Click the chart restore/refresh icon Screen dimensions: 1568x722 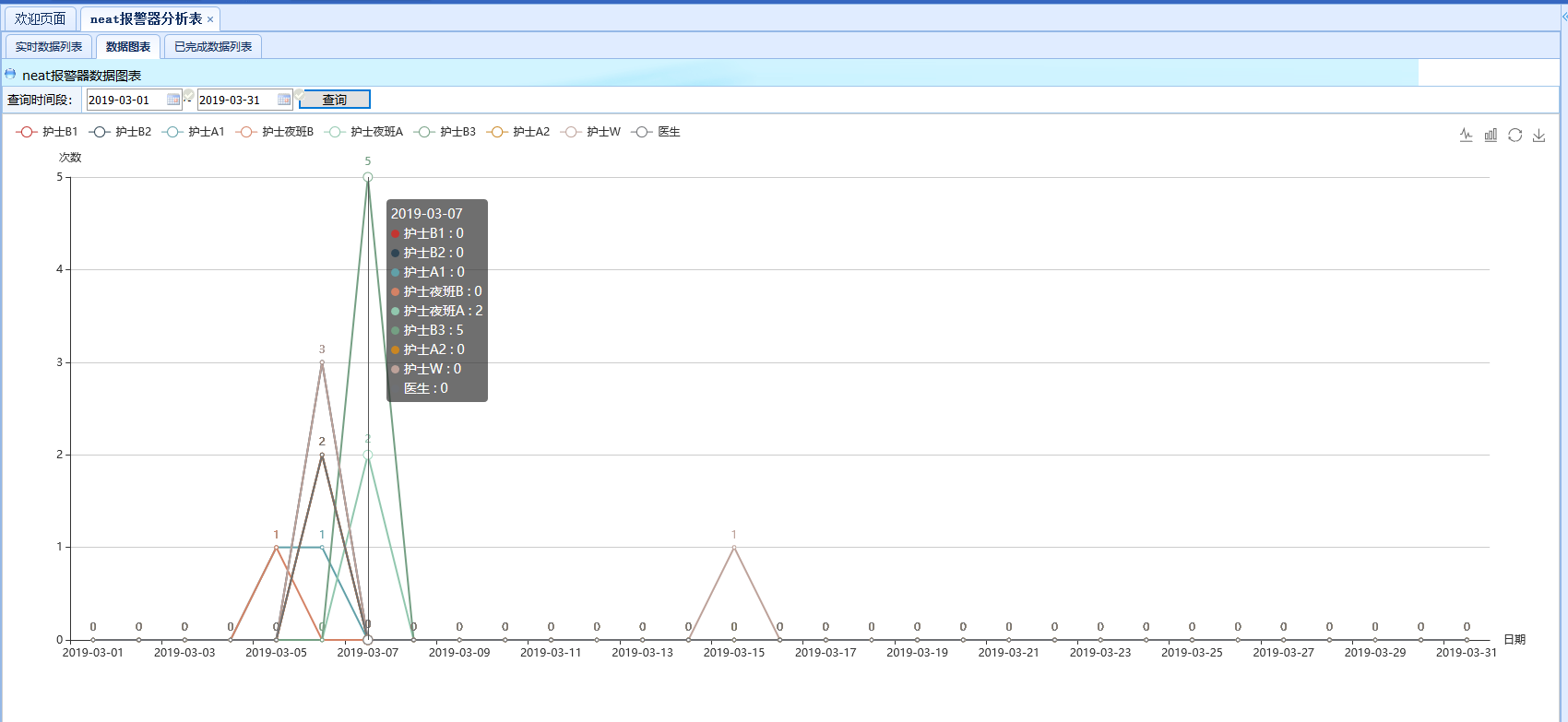[x=1515, y=136]
